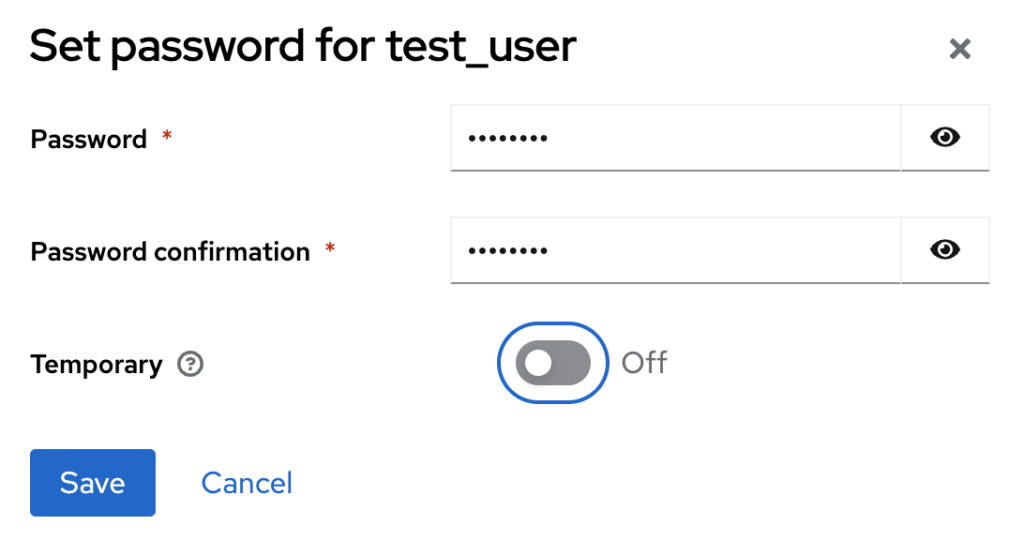Click the Password field label
1024x540 pixels.
(88, 139)
